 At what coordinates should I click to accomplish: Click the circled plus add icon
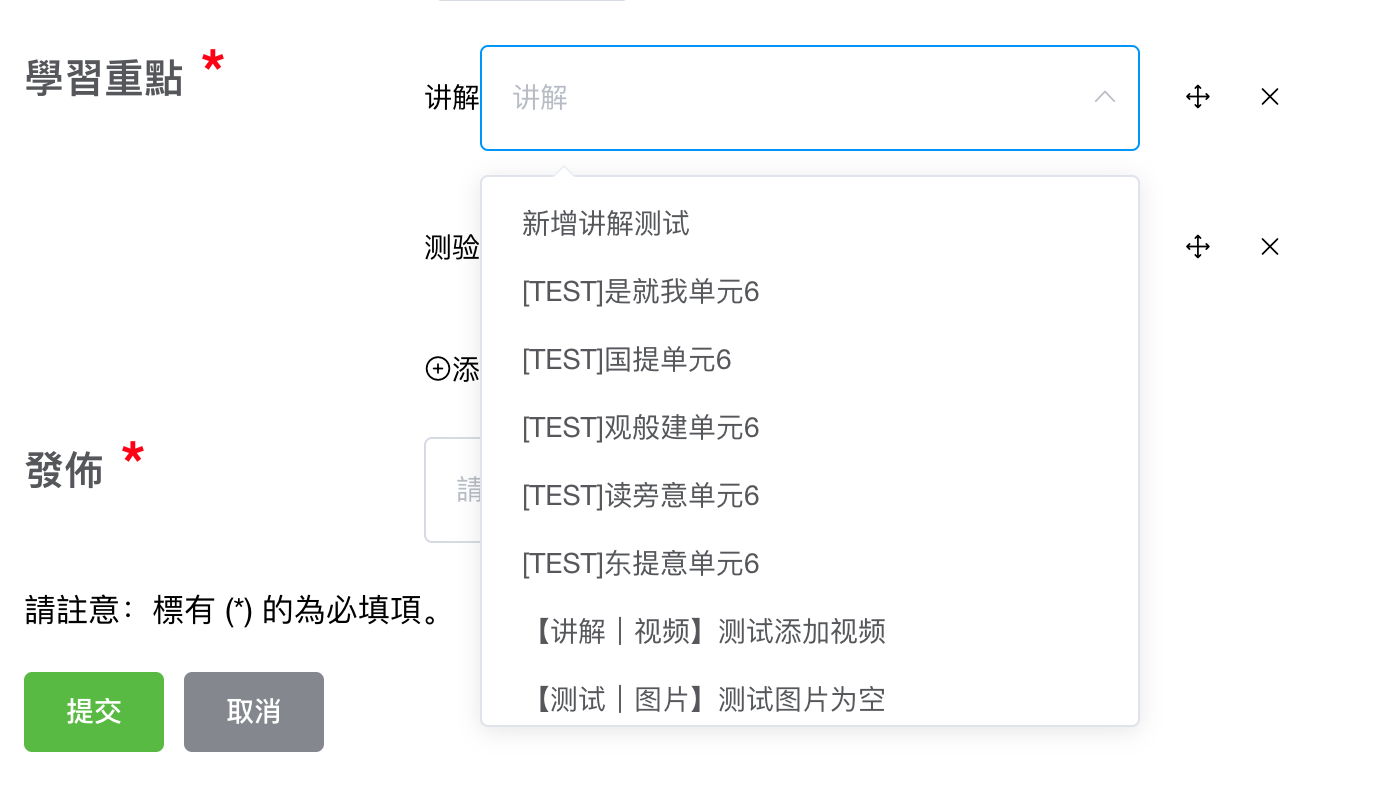pyautogui.click(x=438, y=369)
